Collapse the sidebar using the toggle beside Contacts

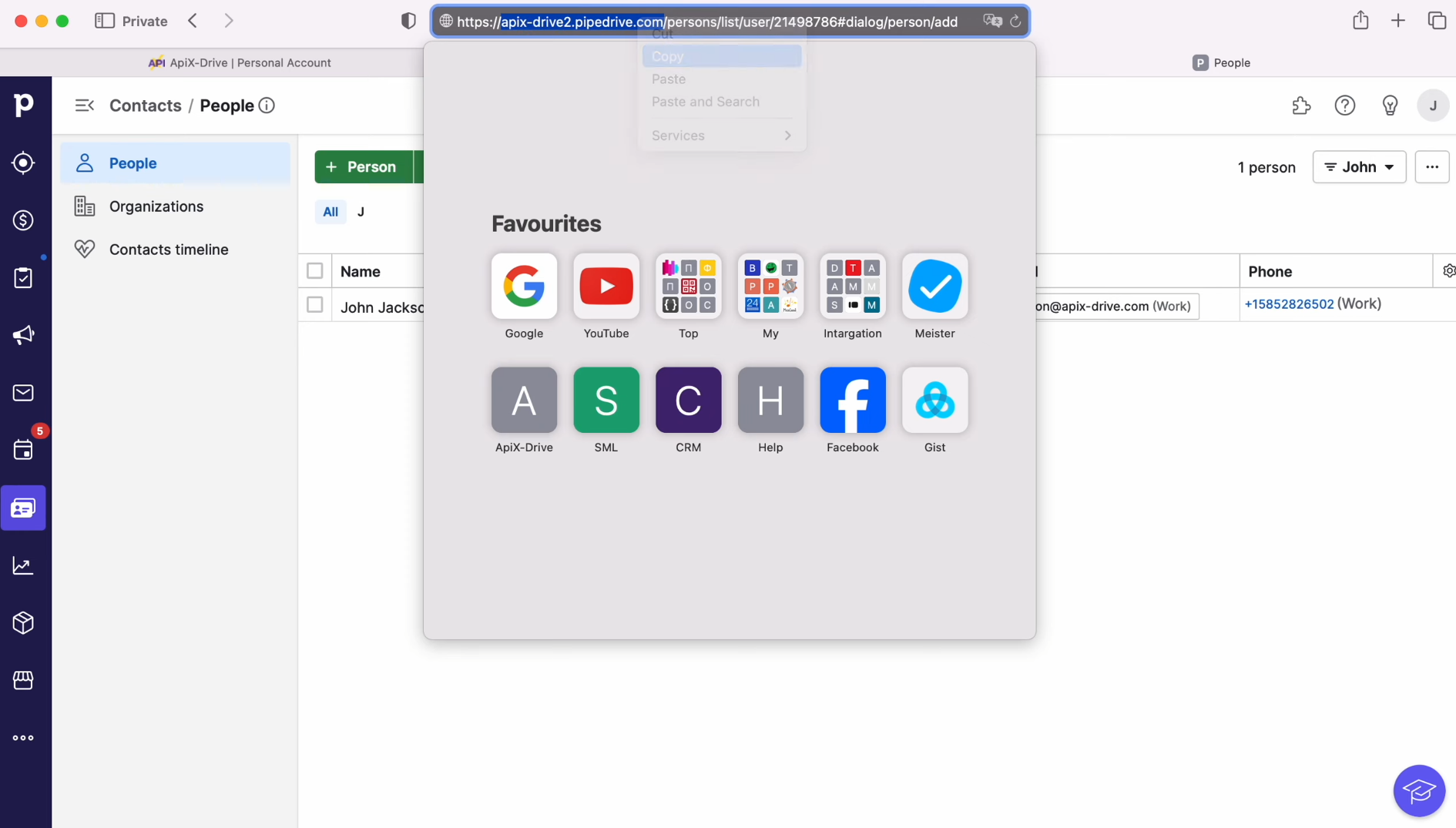click(x=84, y=106)
